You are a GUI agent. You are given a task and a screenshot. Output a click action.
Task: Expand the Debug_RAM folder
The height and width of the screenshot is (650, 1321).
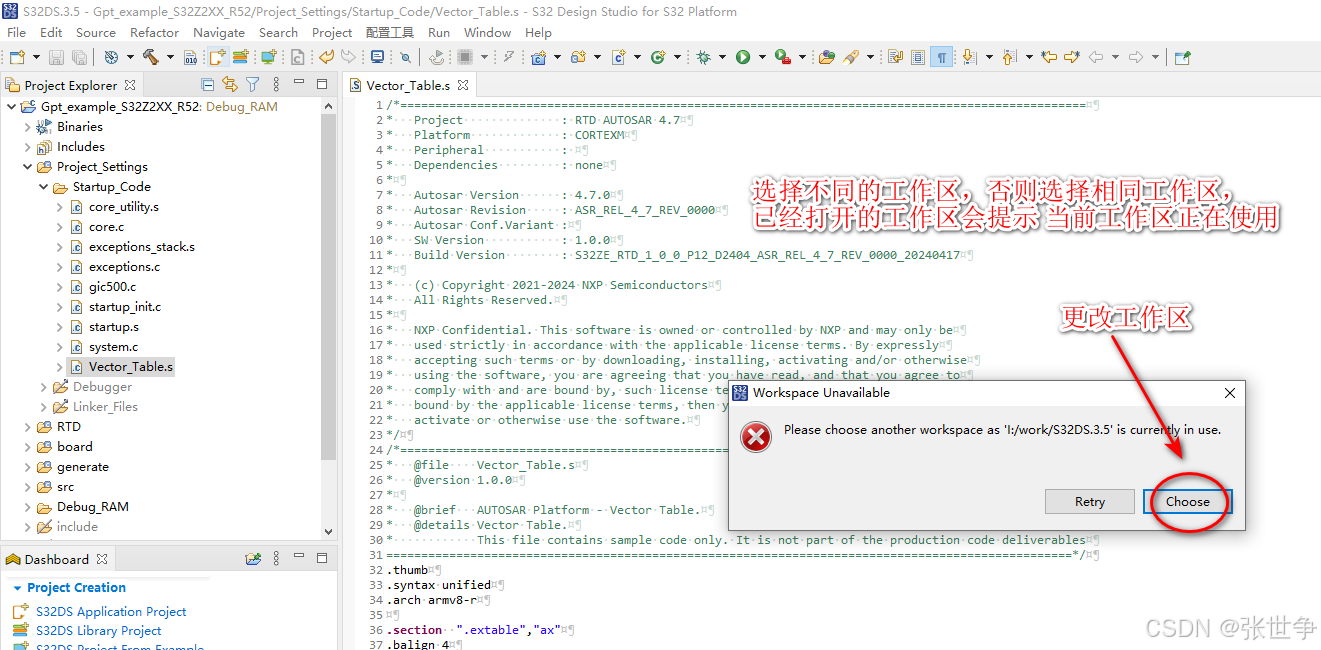(x=27, y=507)
